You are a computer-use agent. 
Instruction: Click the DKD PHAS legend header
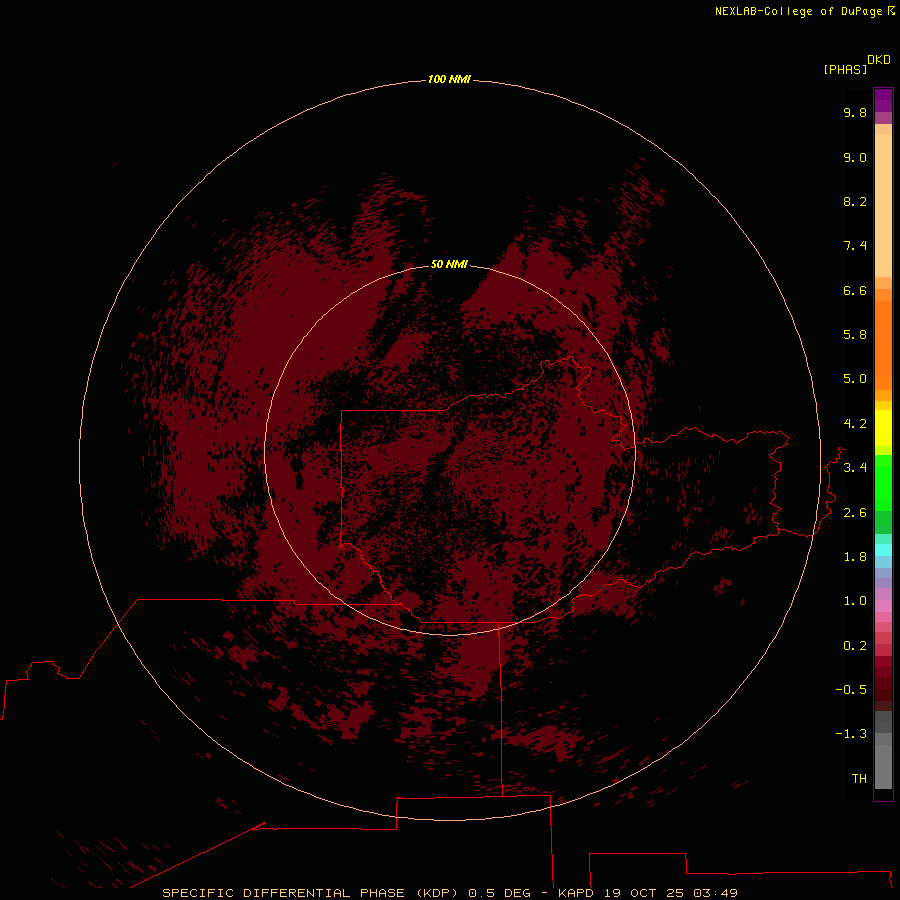[x=856, y=65]
